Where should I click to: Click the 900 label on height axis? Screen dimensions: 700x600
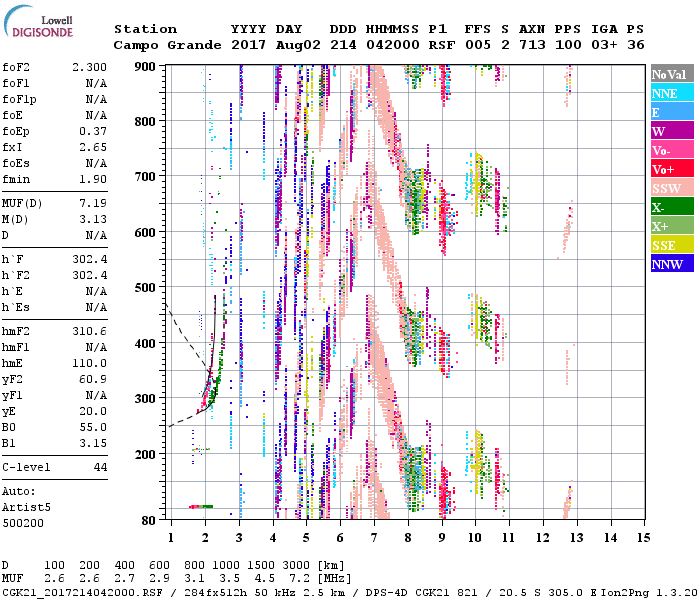pos(147,66)
